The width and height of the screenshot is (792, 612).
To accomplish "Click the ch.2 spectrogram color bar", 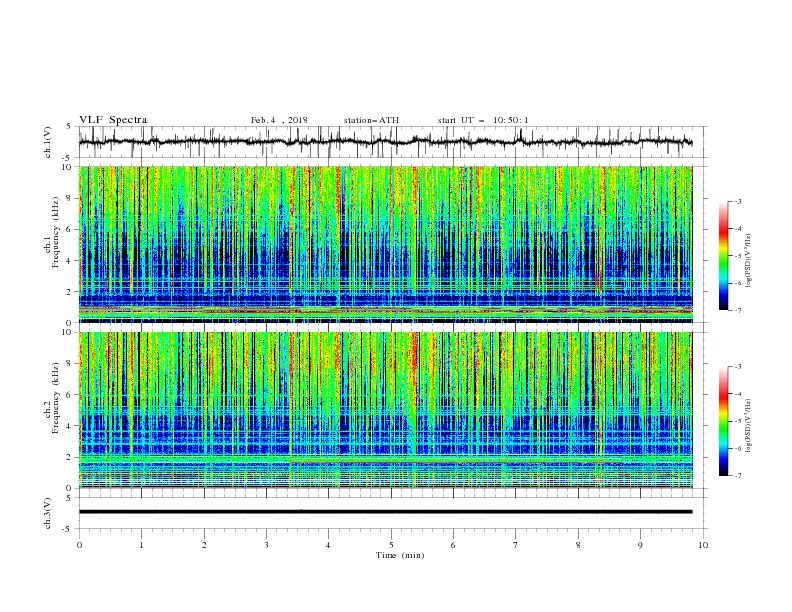I will point(723,421).
